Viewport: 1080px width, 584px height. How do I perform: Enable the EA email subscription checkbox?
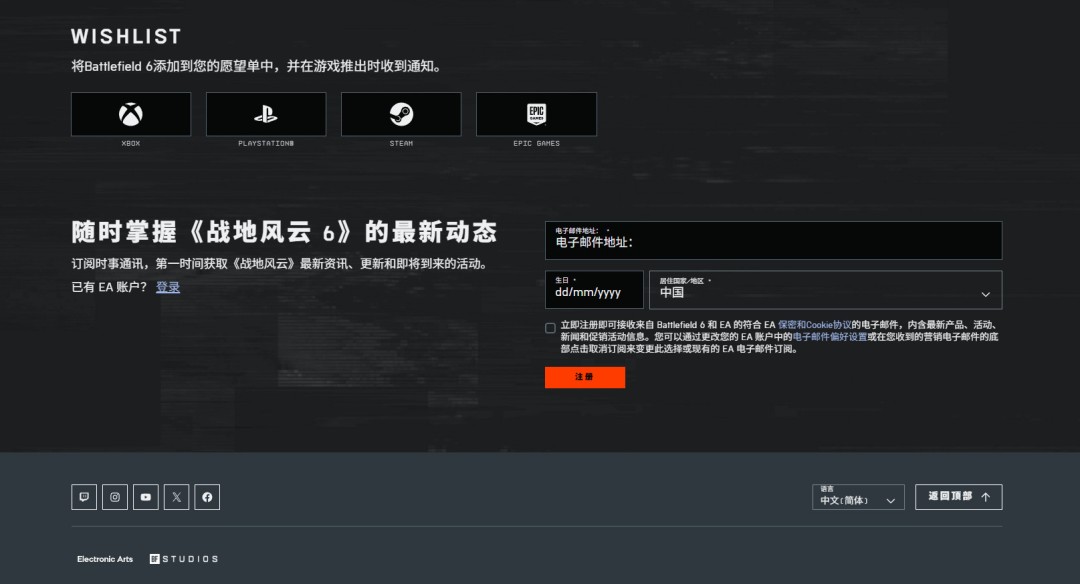[550, 328]
